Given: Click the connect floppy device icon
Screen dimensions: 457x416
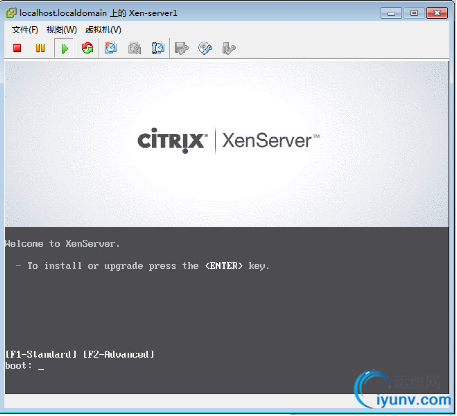Looking at the screenshot, I should tap(182, 48).
